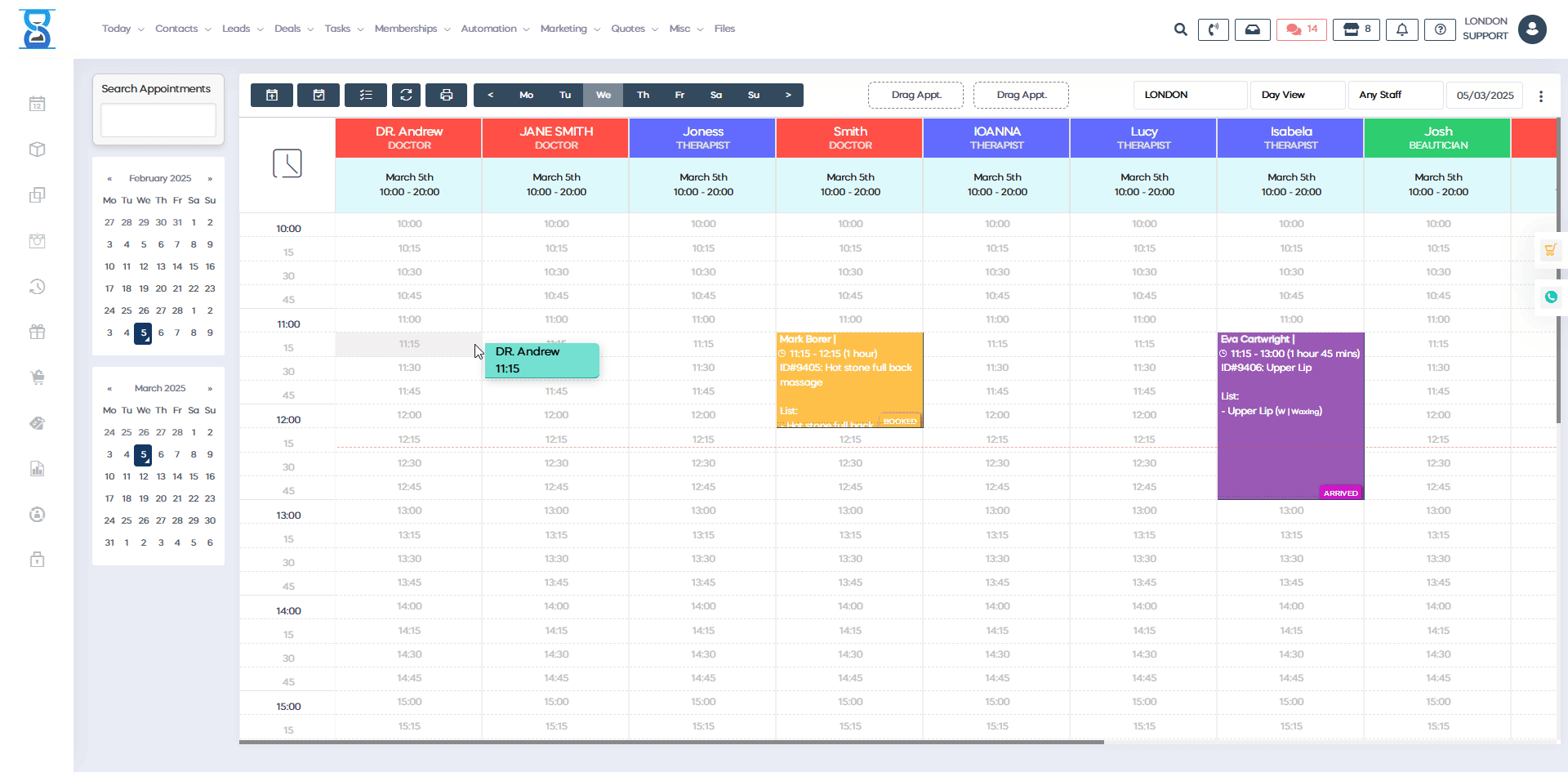Open the phone calls icon in header

coord(1214,29)
